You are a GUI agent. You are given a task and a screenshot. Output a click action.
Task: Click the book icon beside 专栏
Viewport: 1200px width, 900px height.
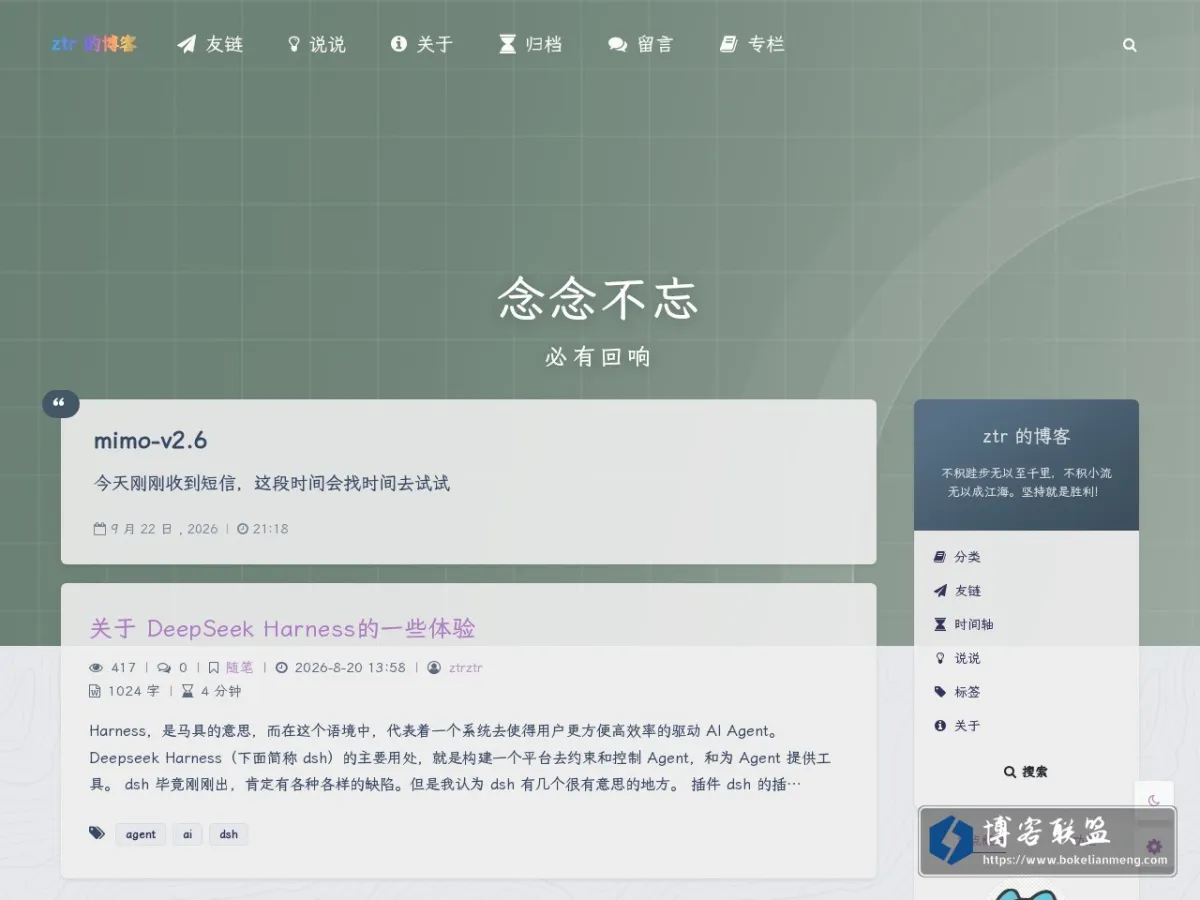coord(728,44)
